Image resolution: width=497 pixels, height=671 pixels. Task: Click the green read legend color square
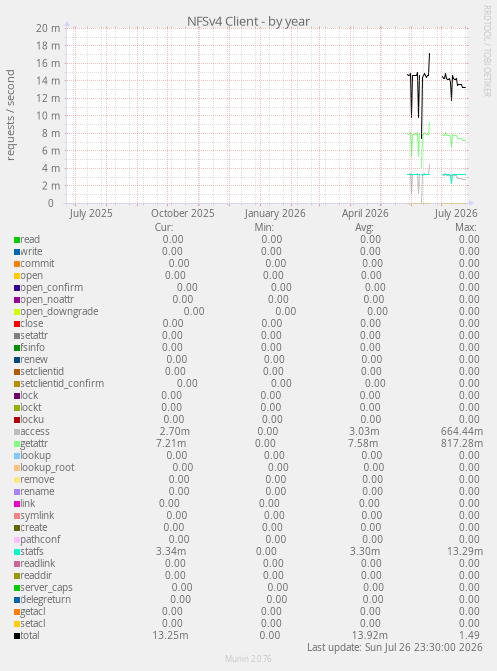tap(17, 240)
